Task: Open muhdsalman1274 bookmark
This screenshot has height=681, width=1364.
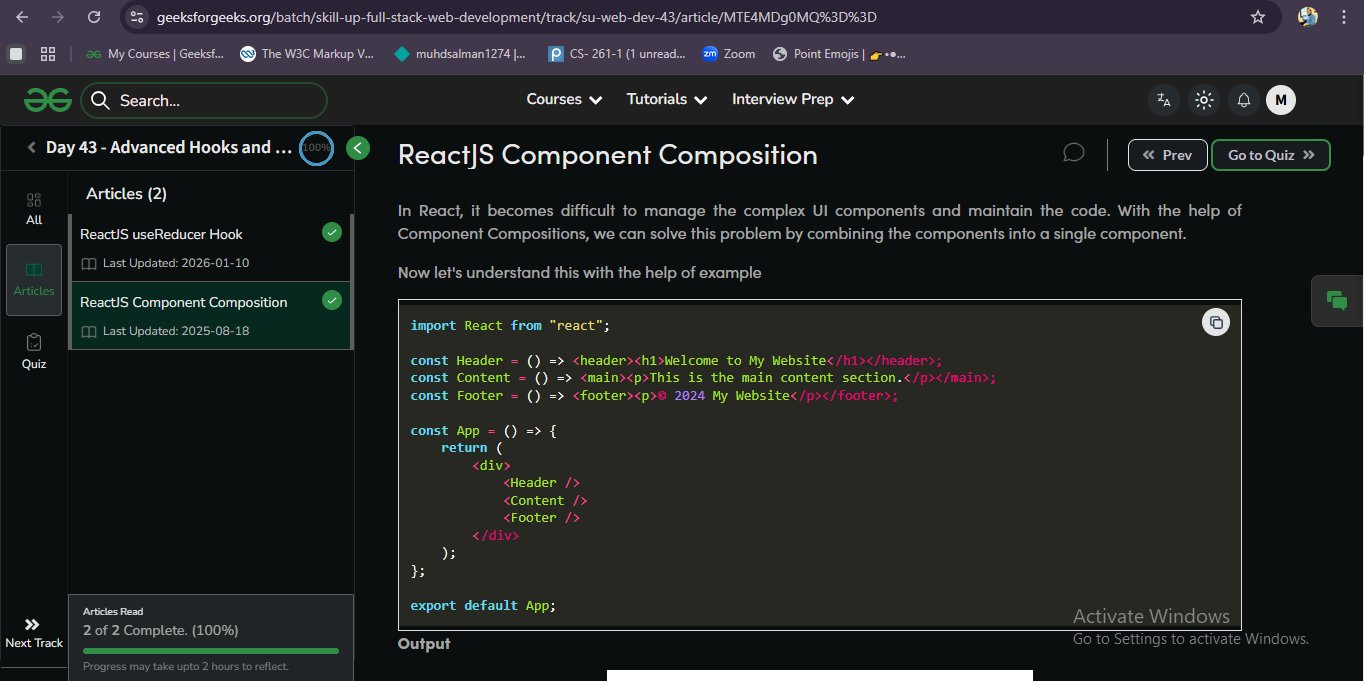Action: [x=460, y=54]
